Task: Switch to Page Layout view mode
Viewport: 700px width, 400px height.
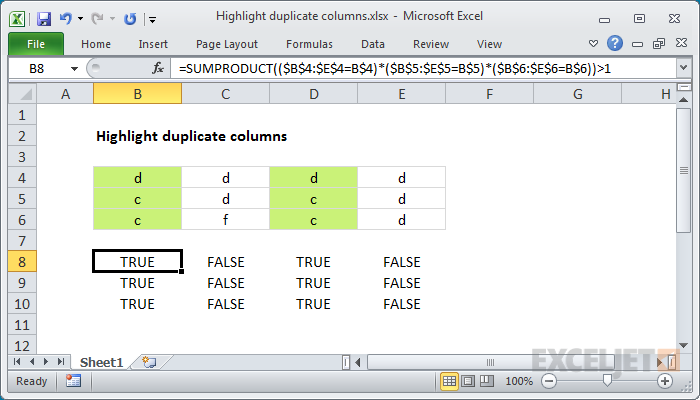Action: [468, 381]
